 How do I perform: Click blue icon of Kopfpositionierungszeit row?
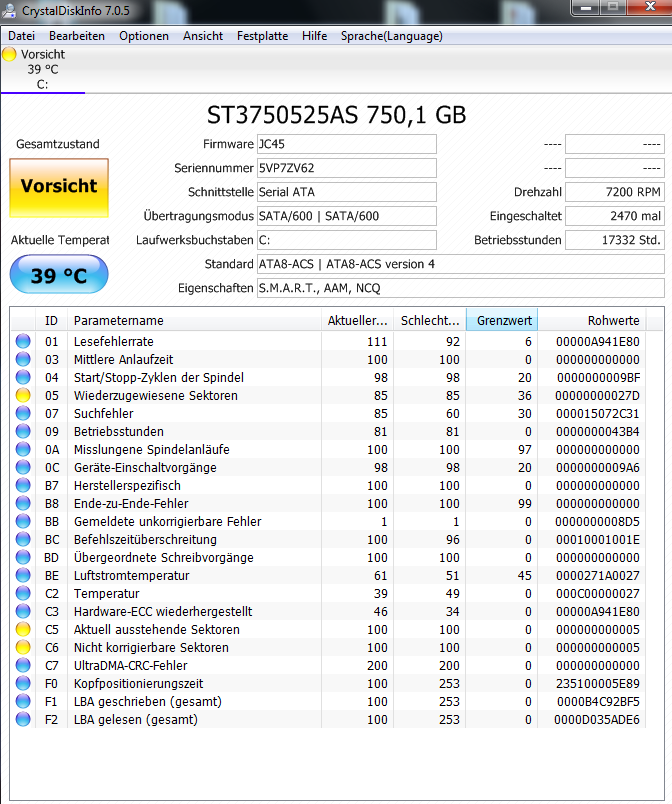pos(23,683)
